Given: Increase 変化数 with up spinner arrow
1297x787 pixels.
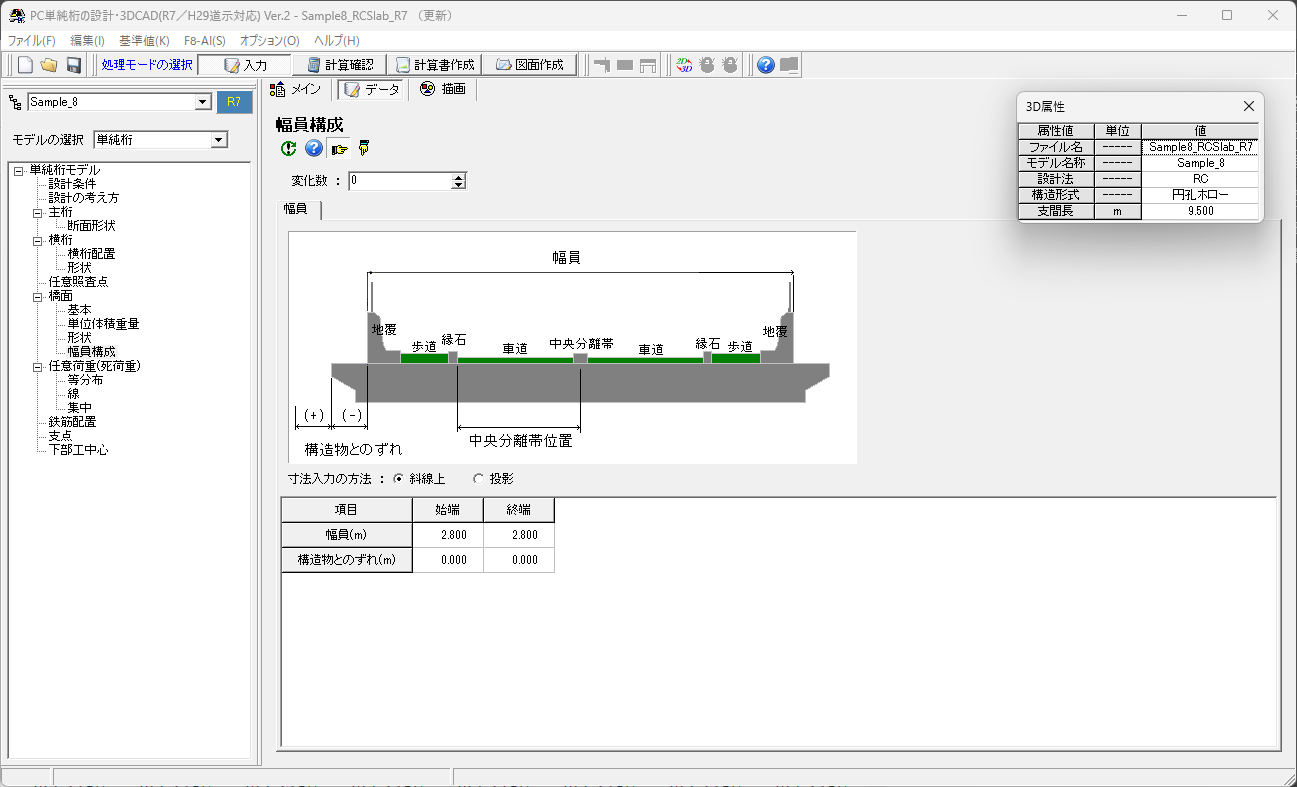Looking at the screenshot, I should coord(459,177).
